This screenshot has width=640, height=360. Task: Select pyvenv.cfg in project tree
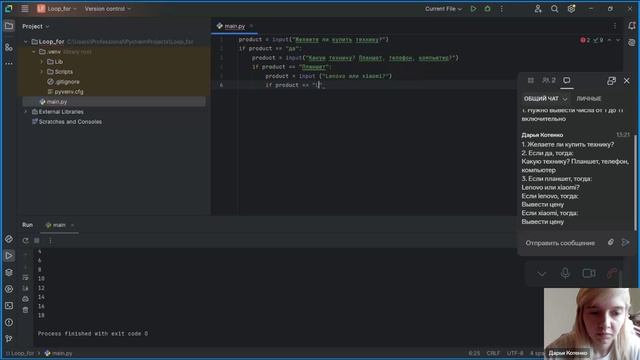point(65,91)
